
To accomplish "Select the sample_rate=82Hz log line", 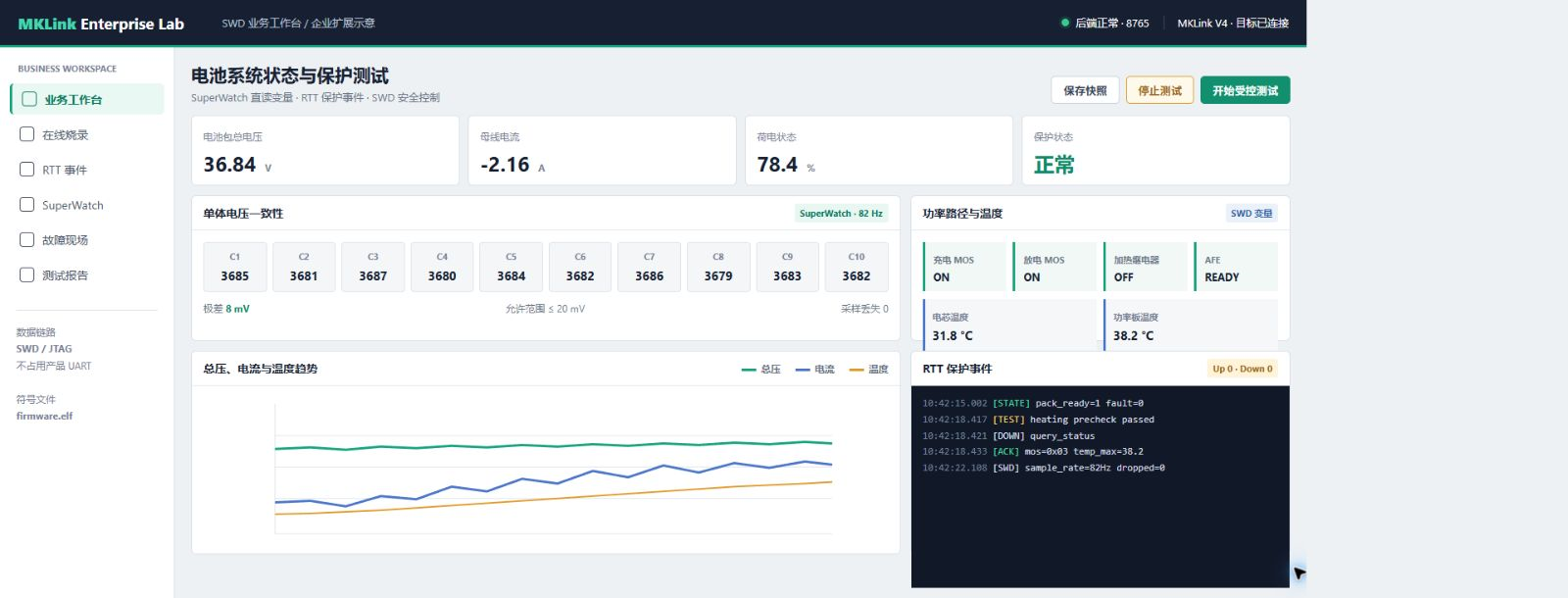I will (1044, 468).
